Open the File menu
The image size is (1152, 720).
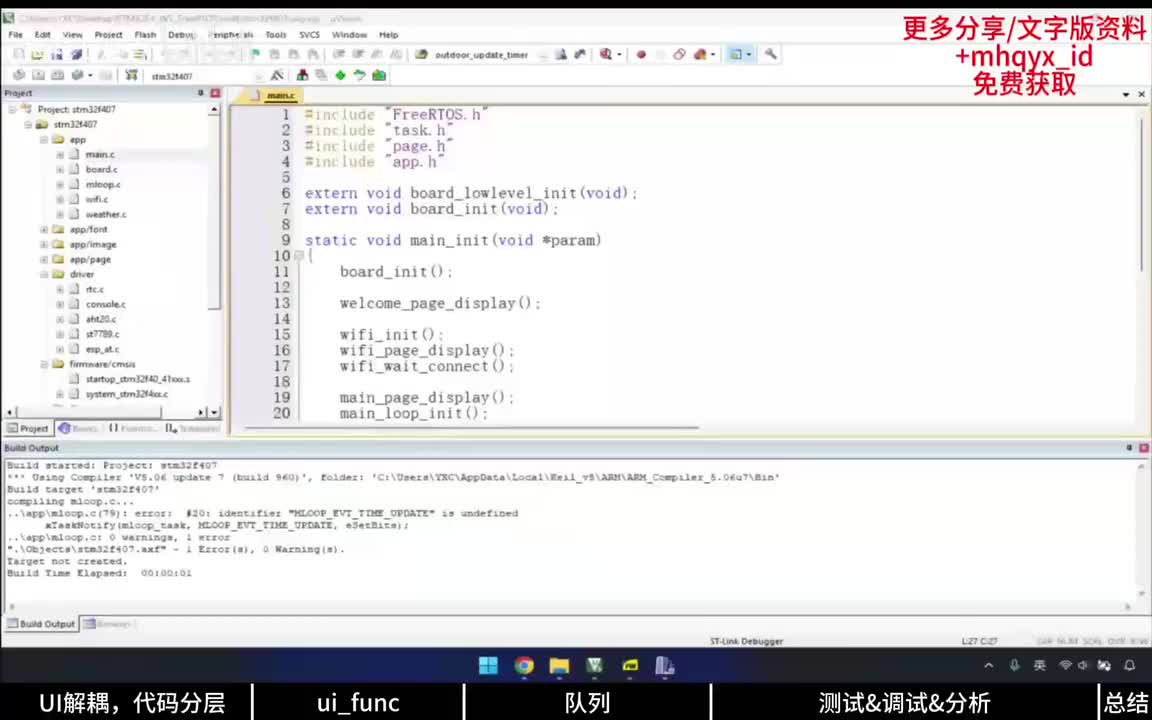[x=15, y=35]
